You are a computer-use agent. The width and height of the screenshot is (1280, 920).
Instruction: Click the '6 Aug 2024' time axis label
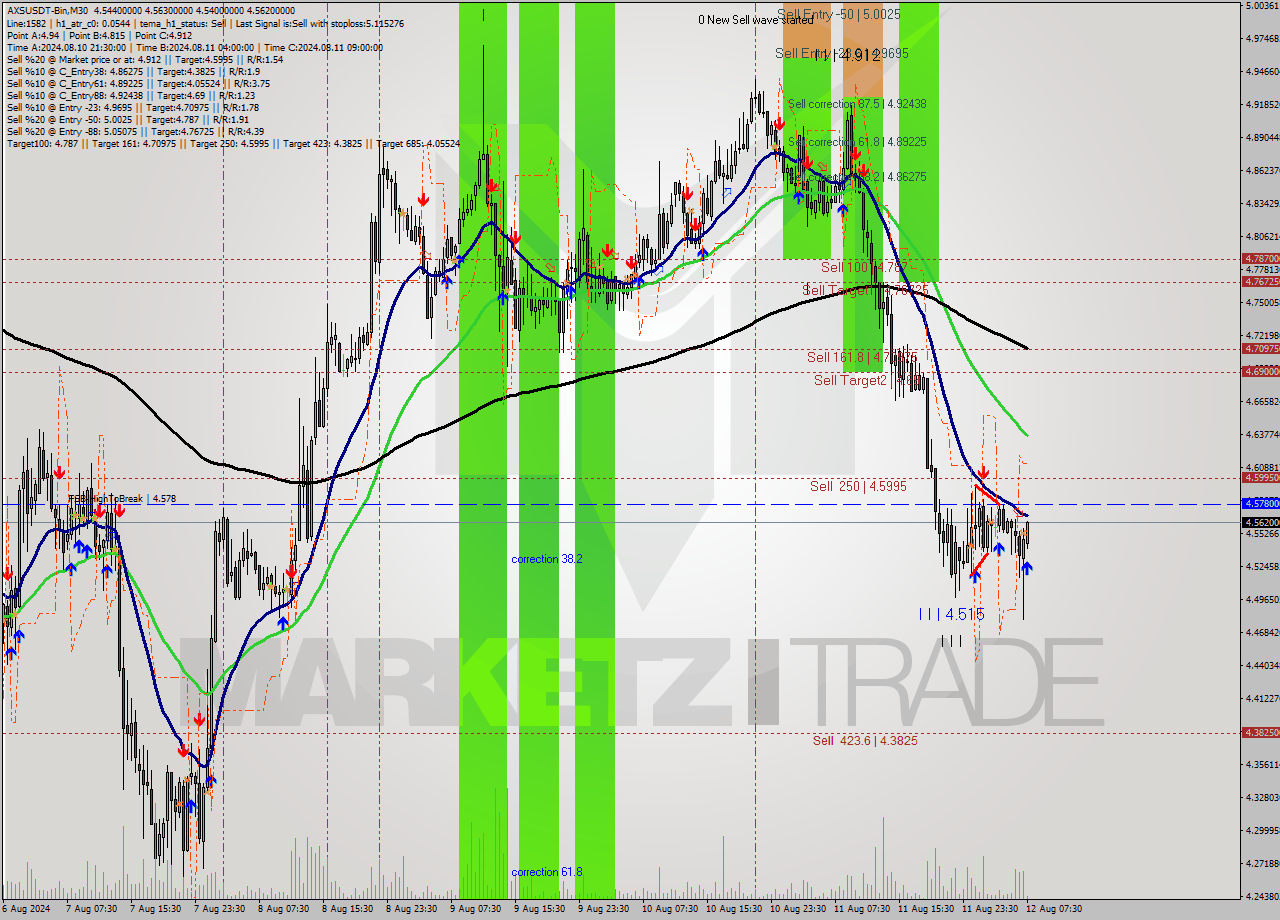(26, 909)
